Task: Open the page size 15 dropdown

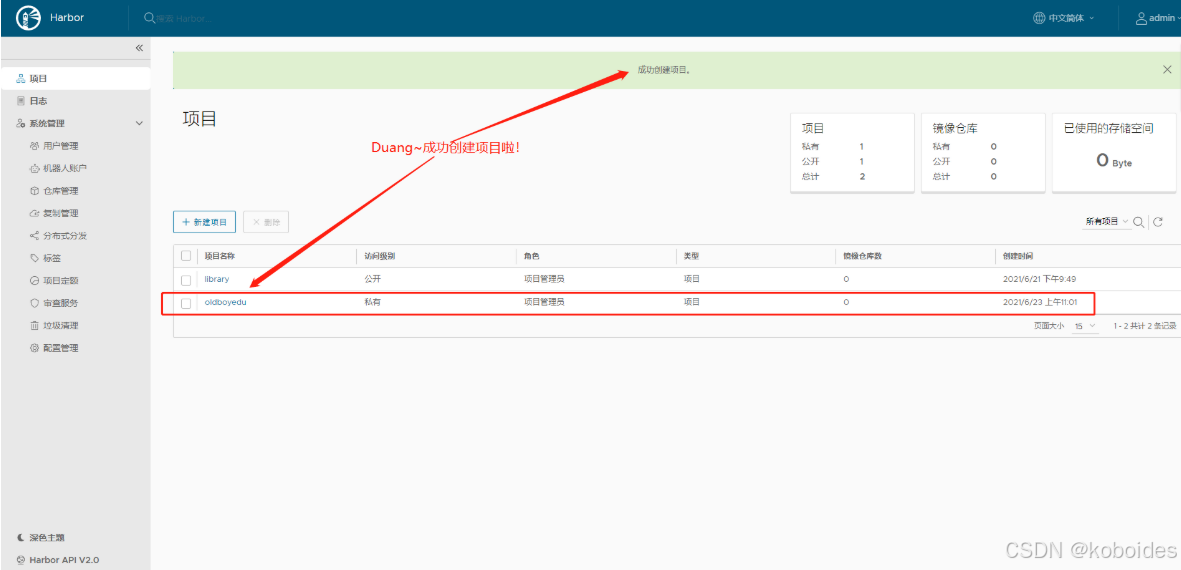Action: (1085, 326)
